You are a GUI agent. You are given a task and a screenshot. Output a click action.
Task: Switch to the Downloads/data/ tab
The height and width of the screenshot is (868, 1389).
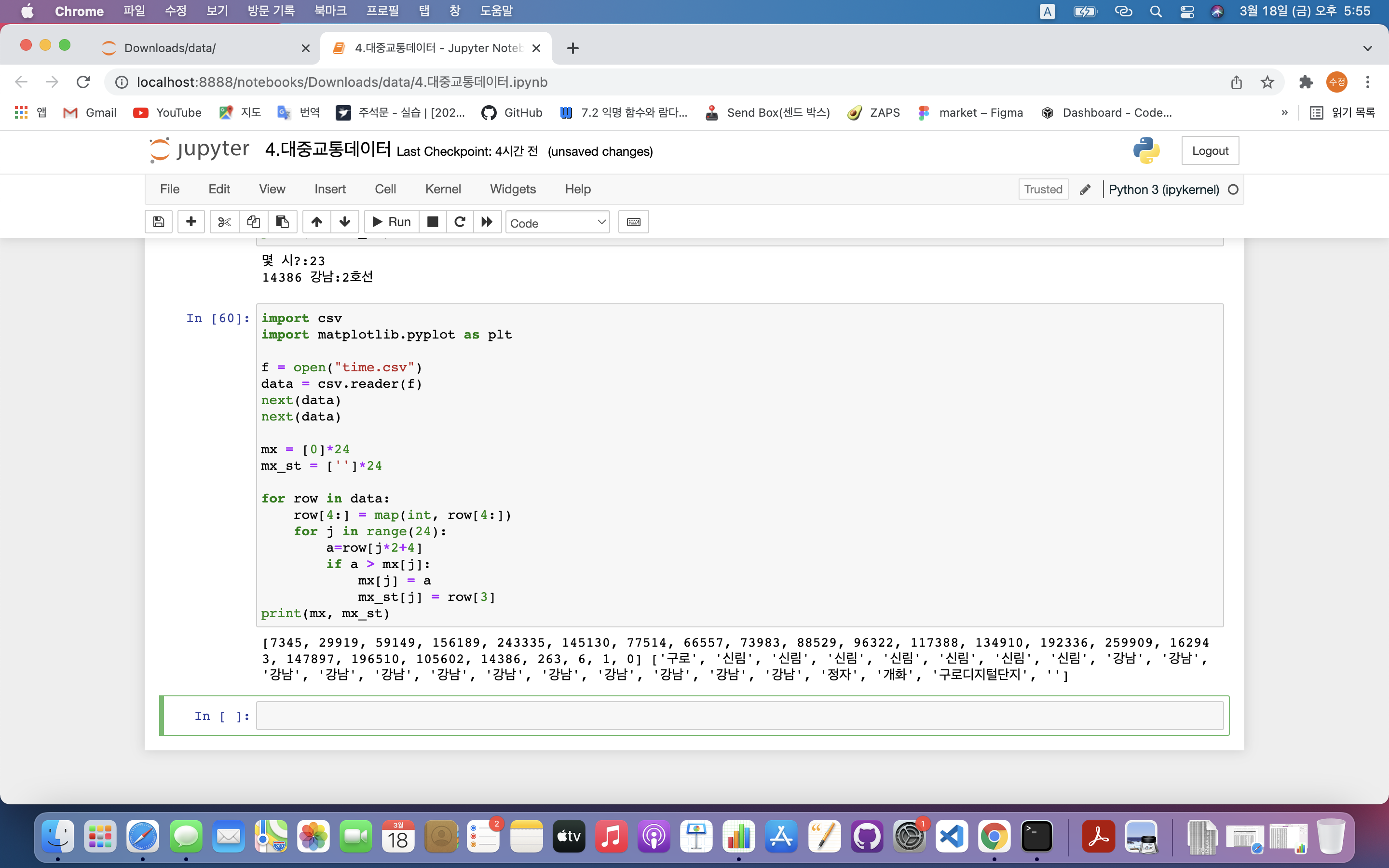[x=170, y=48]
